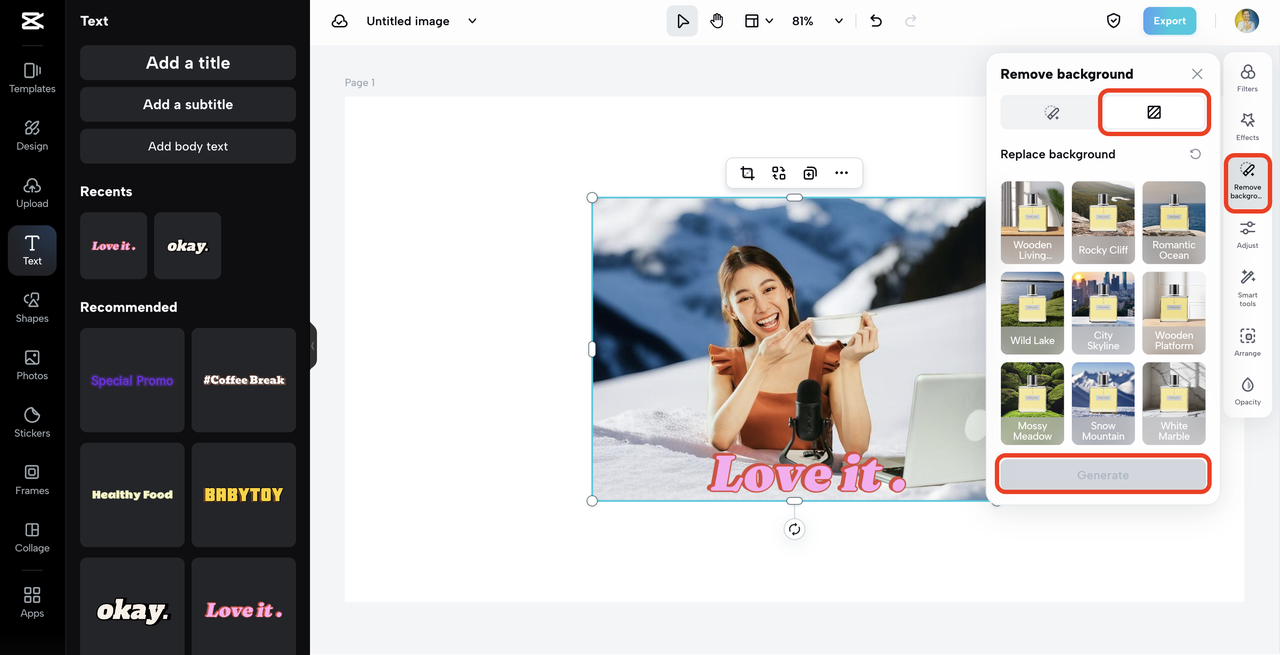The height and width of the screenshot is (655, 1280).
Task: Choose the Rocky Cliff background
Action: click(x=1103, y=222)
